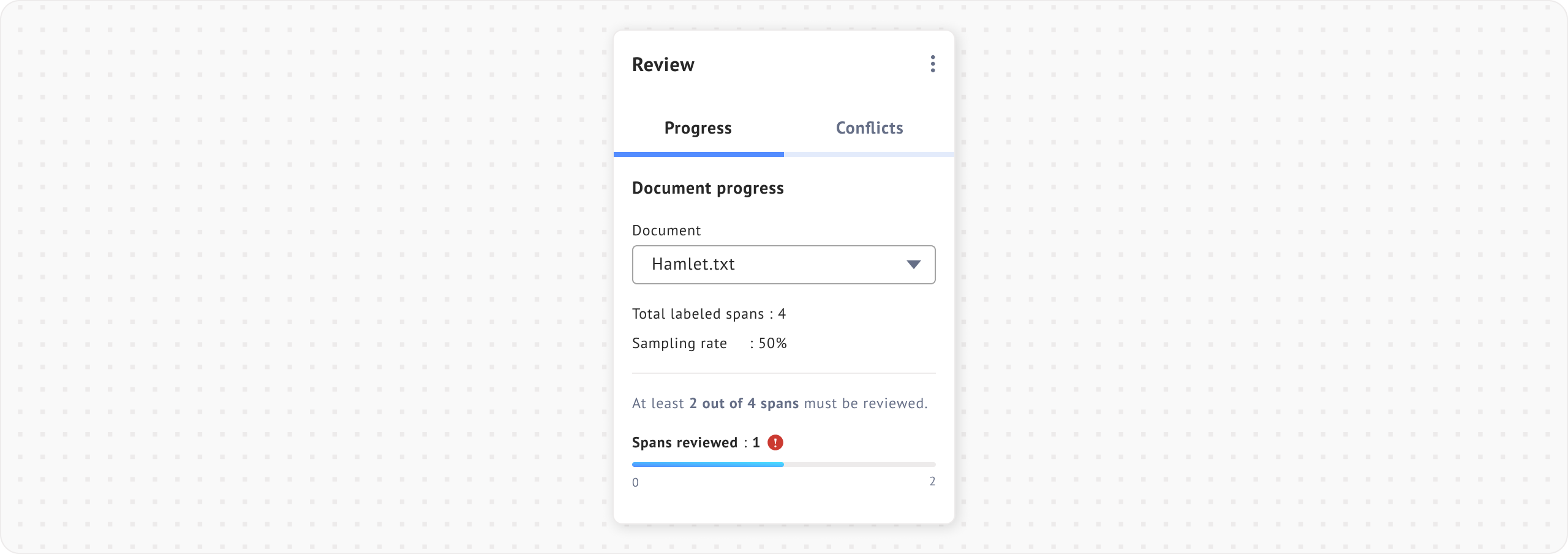The image size is (1568, 554).
Task: Switch to the Conflicts tab
Action: [869, 128]
